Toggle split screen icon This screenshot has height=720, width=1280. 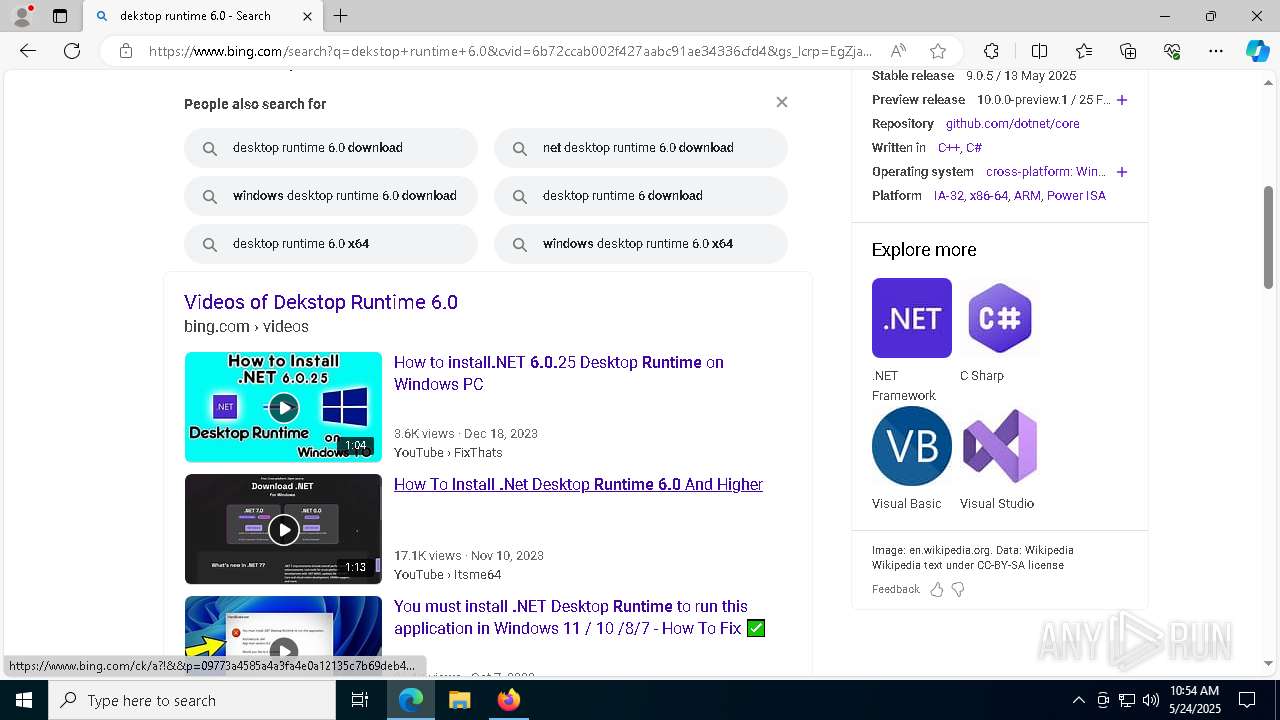click(1039, 51)
